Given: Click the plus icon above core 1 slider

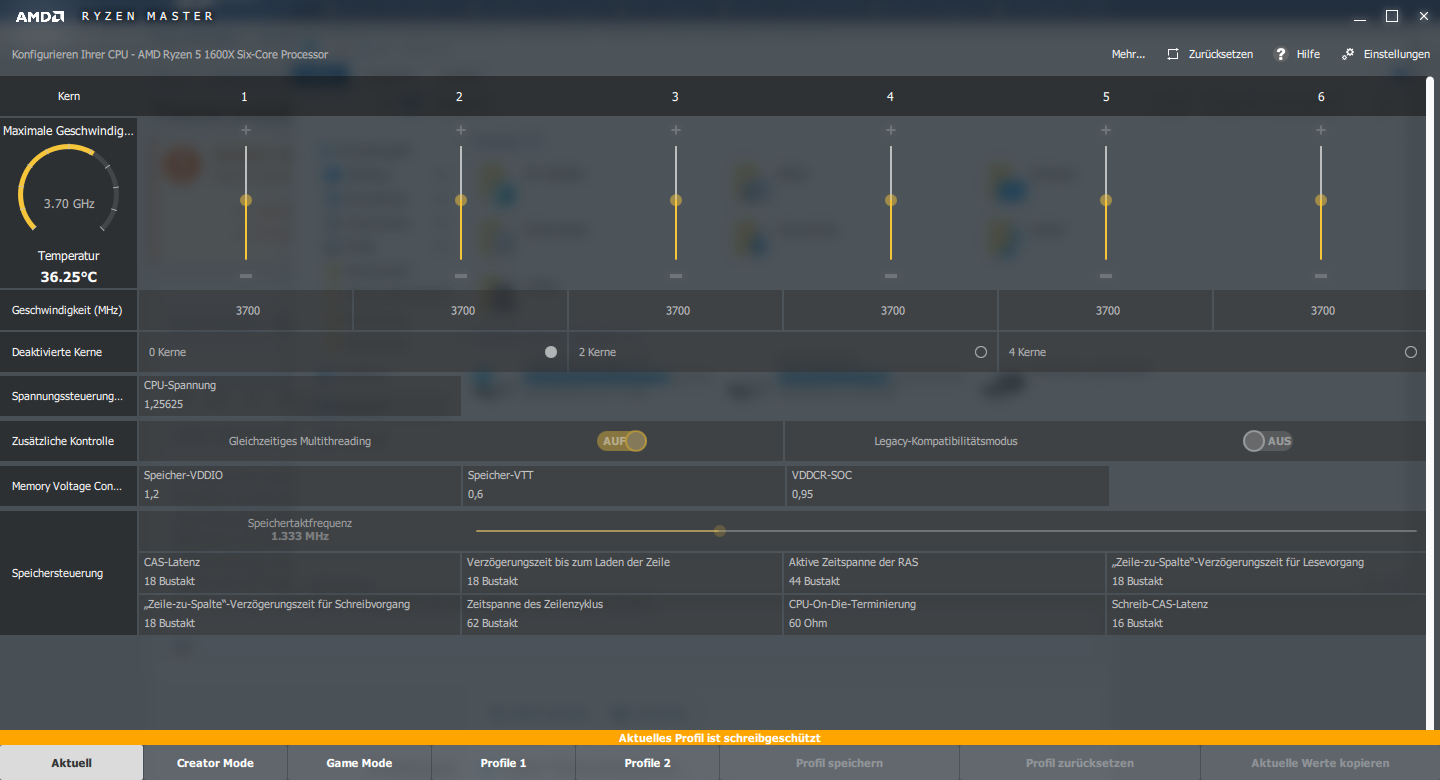Looking at the screenshot, I should pos(246,130).
